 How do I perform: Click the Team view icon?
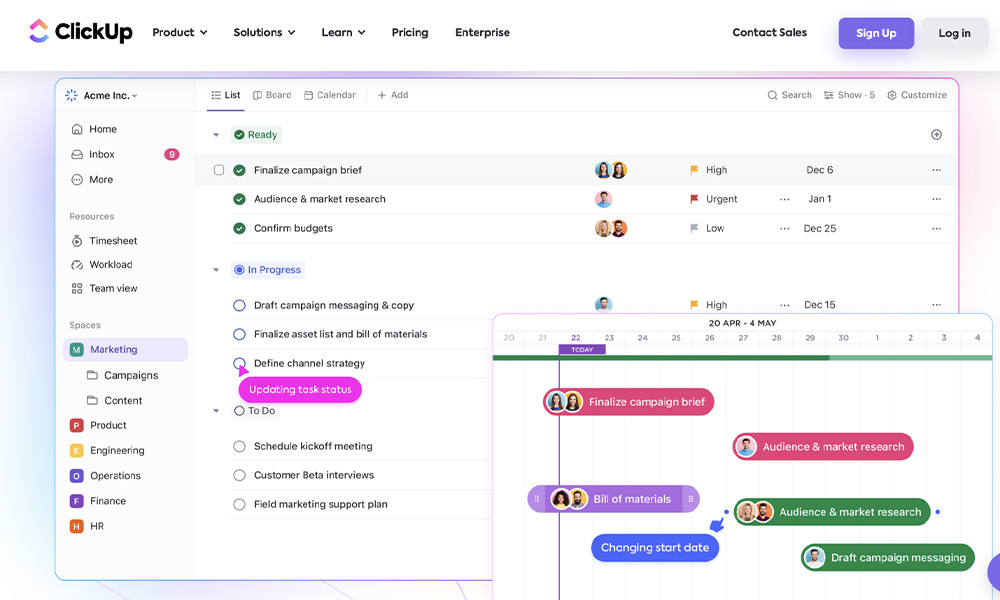[77, 289]
